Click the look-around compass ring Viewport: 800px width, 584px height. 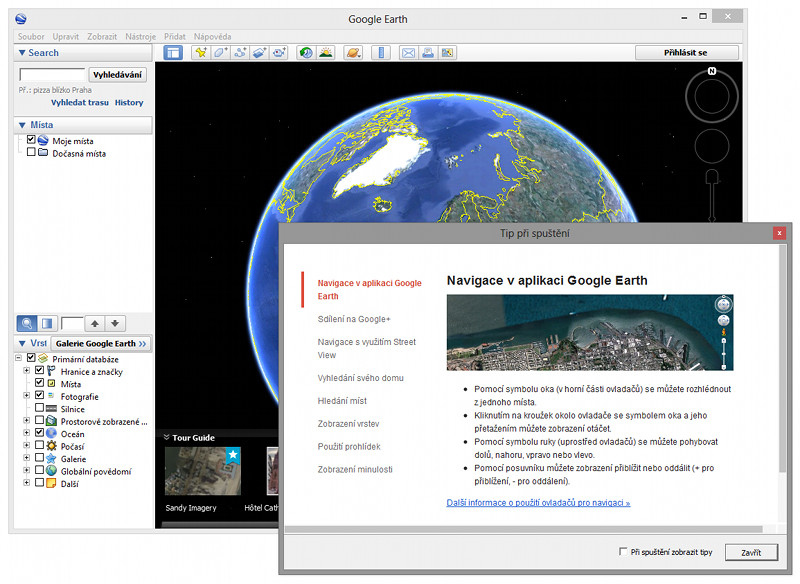[x=712, y=95]
